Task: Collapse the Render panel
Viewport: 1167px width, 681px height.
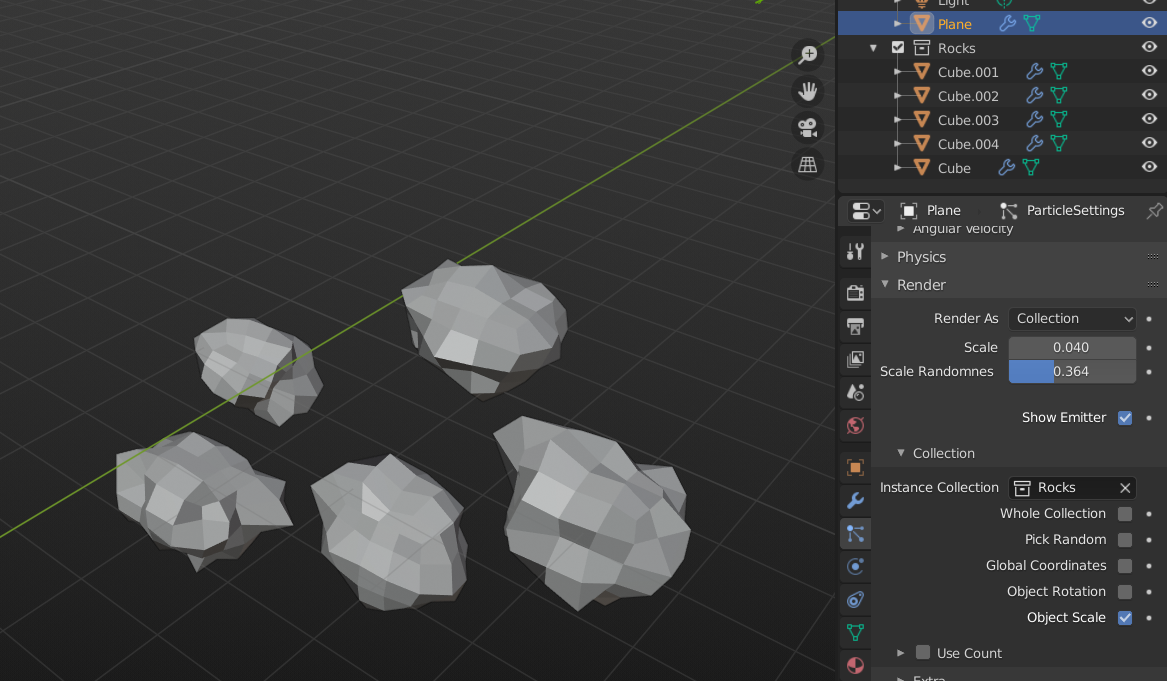Action: pyautogui.click(x=885, y=284)
